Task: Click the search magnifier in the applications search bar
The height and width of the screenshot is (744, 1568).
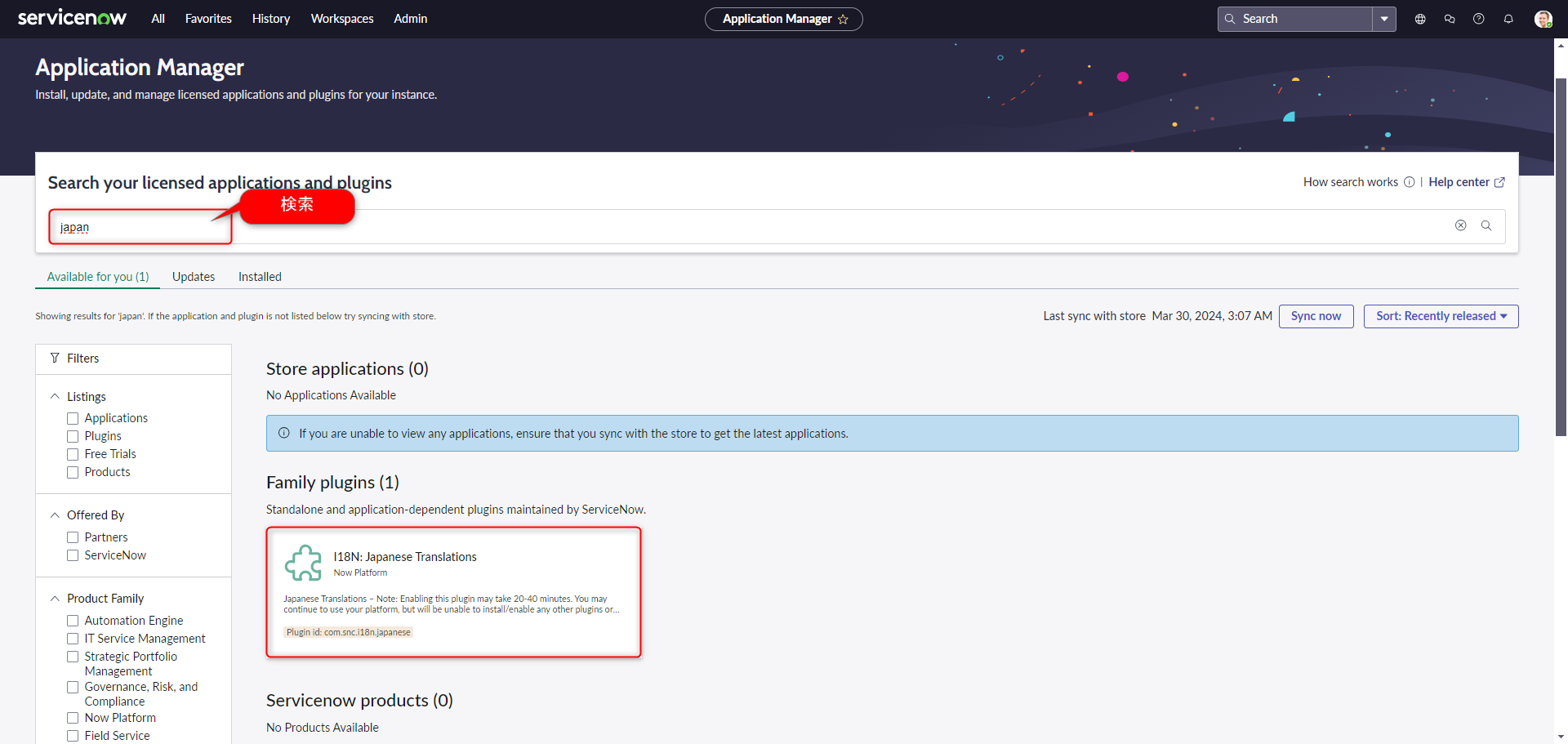Action: 1486,225
